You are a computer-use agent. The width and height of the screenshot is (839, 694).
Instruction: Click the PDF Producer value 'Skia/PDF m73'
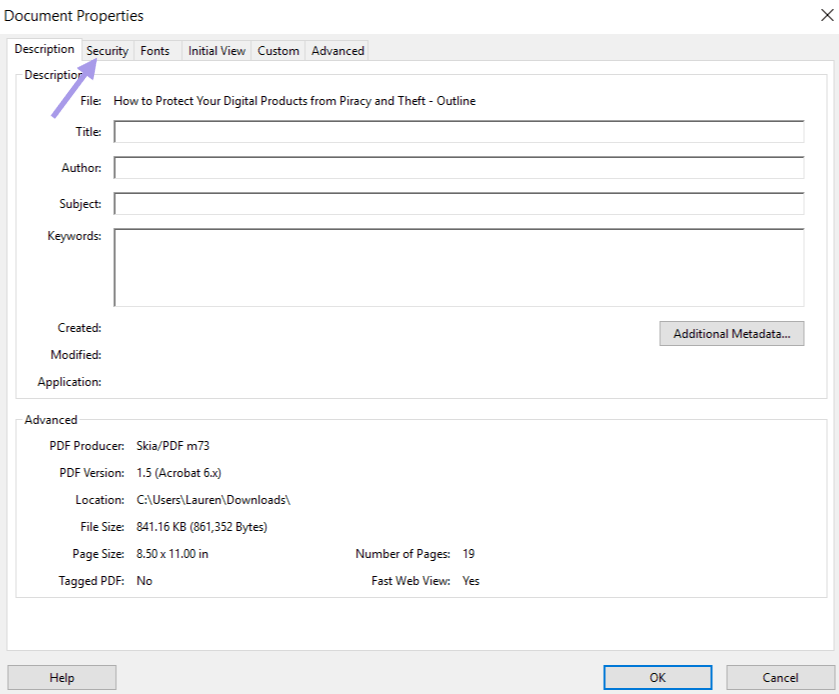pos(173,446)
